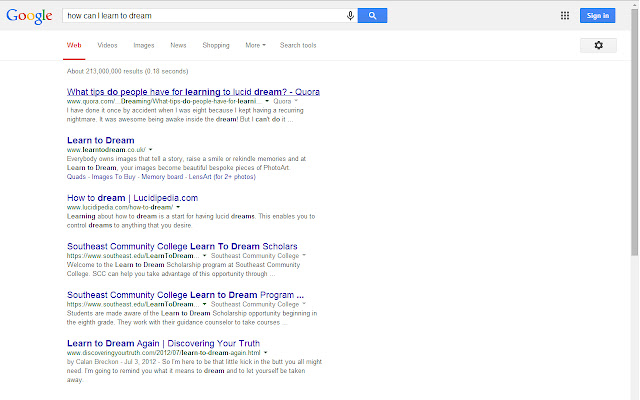This screenshot has height=400, width=640.
Task: Open the Quads sitelink
Action: 76,177
